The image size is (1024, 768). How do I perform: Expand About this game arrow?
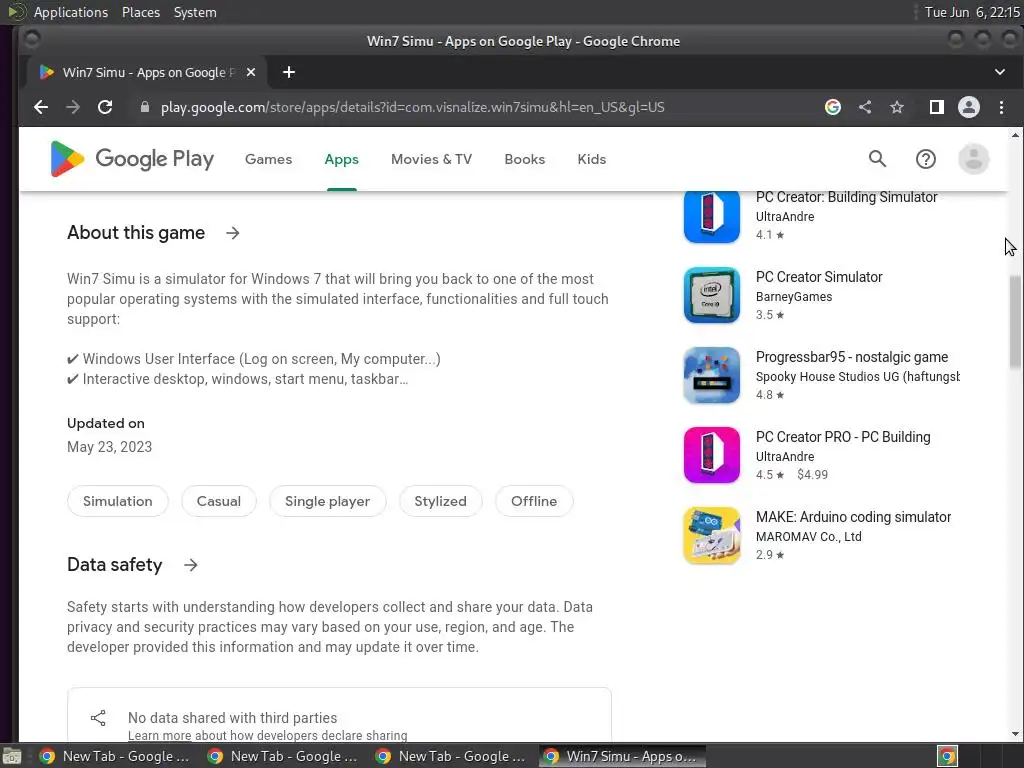click(232, 233)
